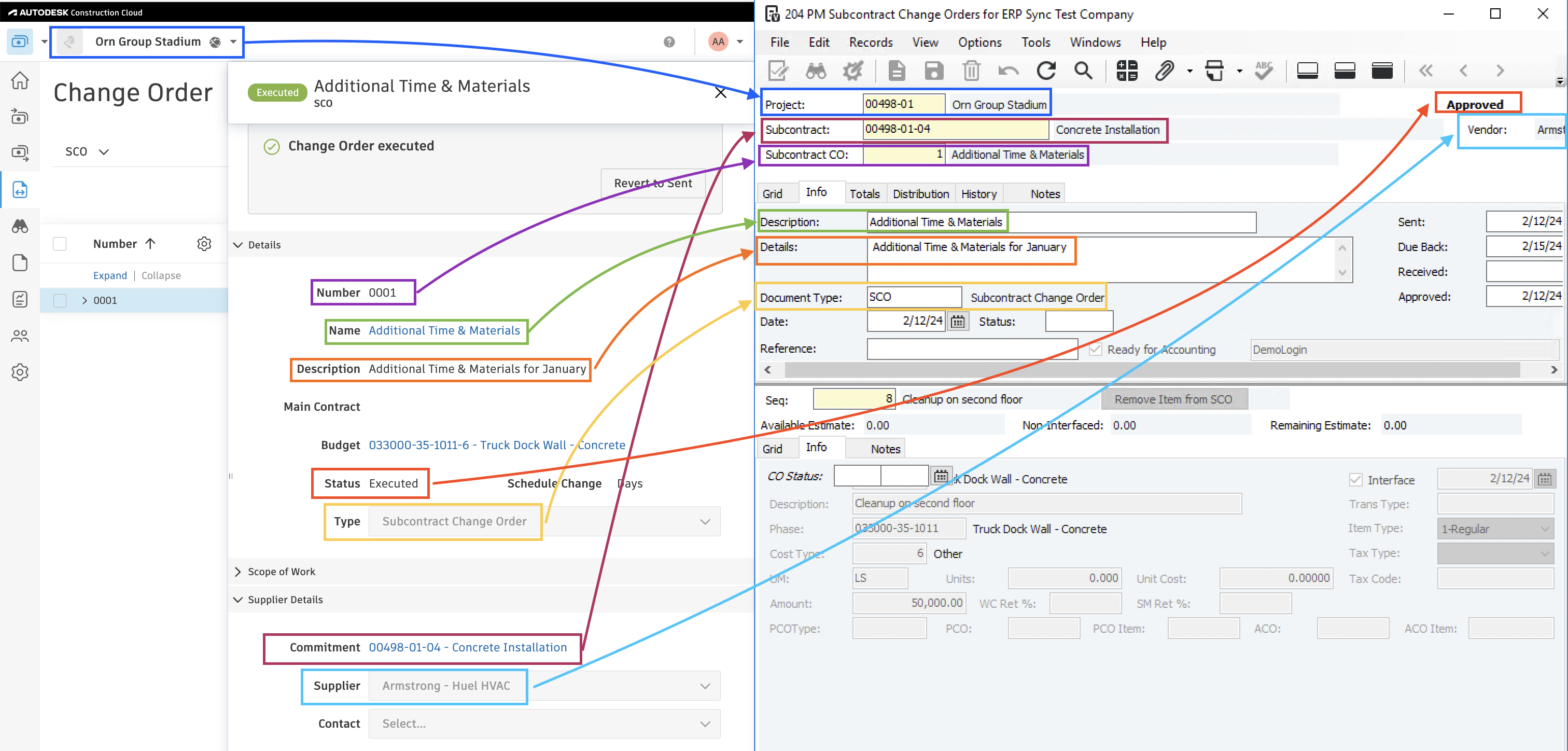Image resolution: width=1568 pixels, height=751 pixels.
Task: Open the Change Order module in the sidebar
Action: pyautogui.click(x=20, y=189)
